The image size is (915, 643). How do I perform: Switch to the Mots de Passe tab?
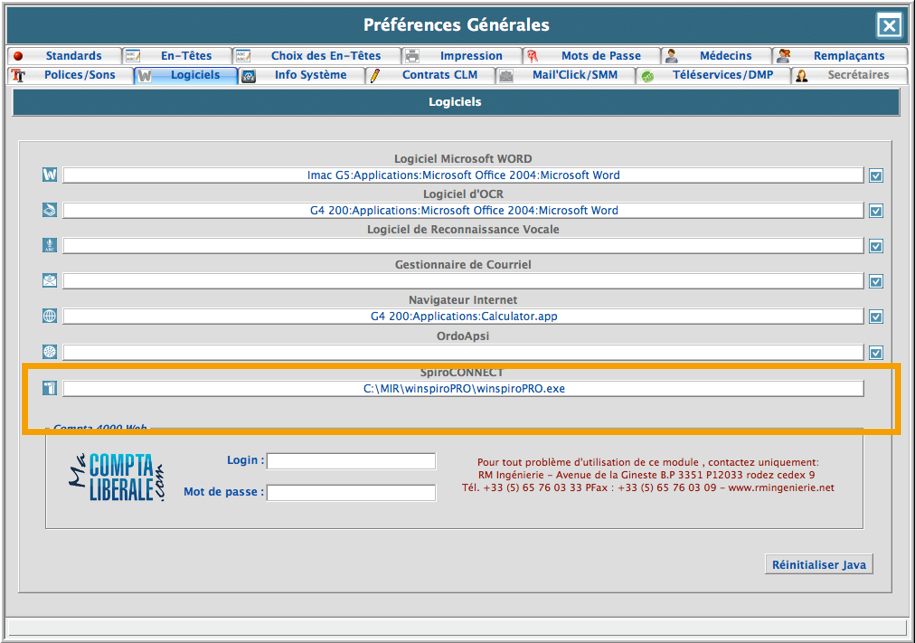(x=600, y=56)
